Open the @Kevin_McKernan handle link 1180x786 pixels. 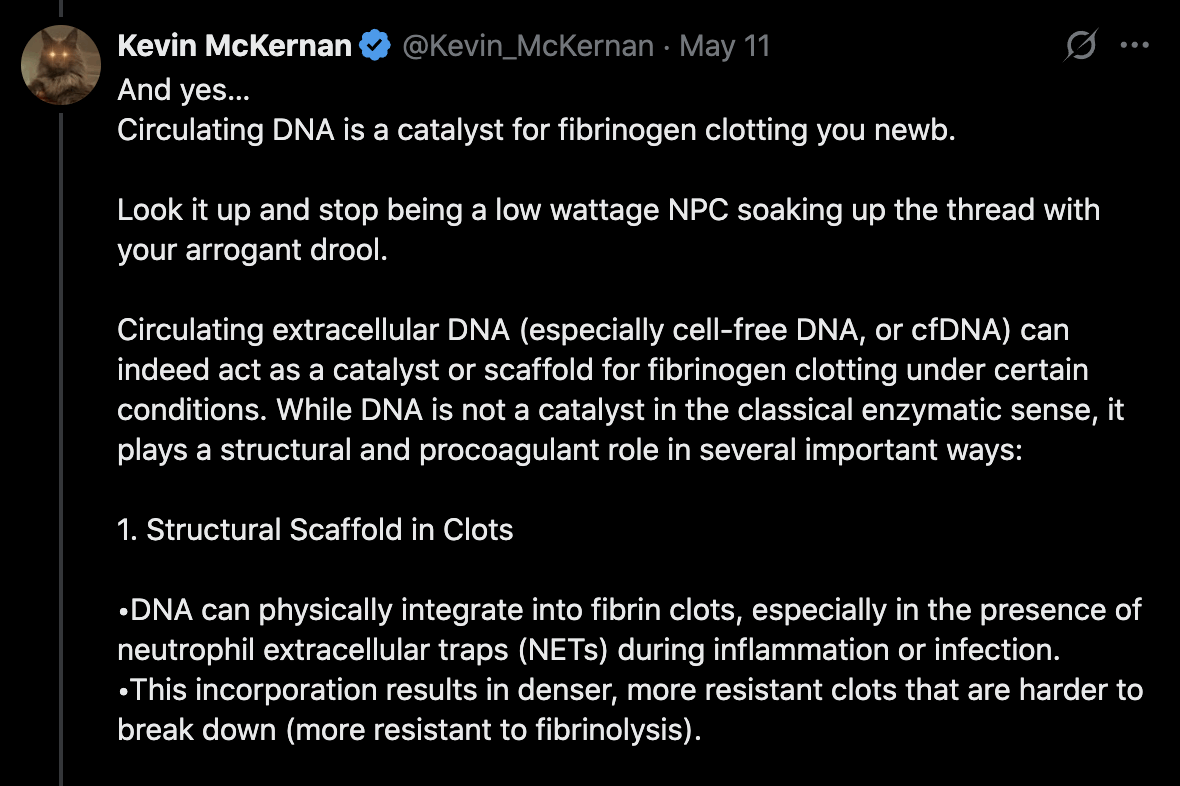(528, 46)
